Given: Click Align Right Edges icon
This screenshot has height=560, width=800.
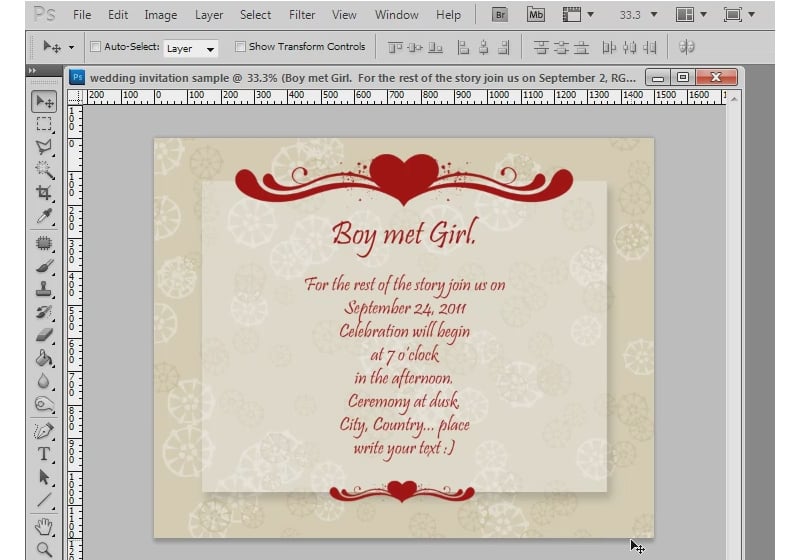Looking at the screenshot, I should point(504,47).
